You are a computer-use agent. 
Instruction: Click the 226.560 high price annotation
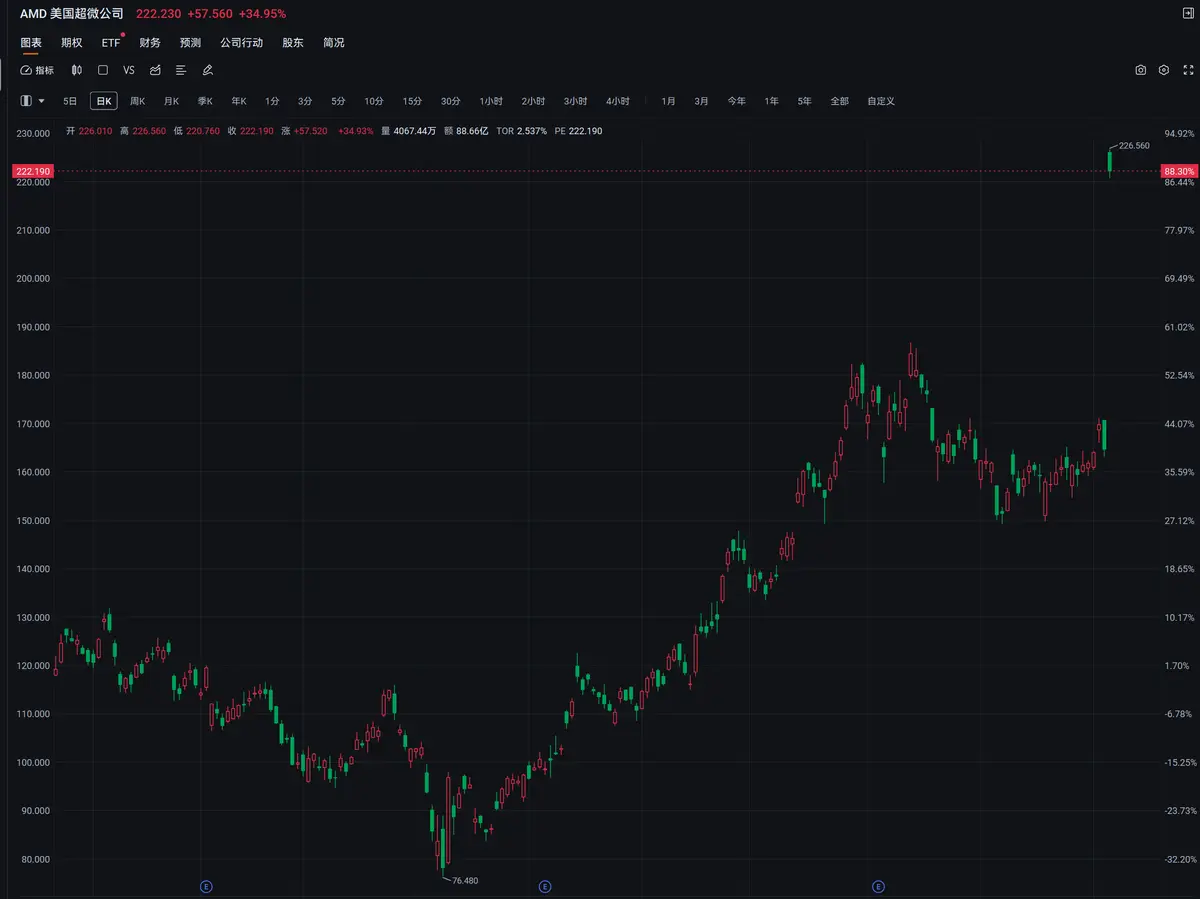pos(1134,146)
